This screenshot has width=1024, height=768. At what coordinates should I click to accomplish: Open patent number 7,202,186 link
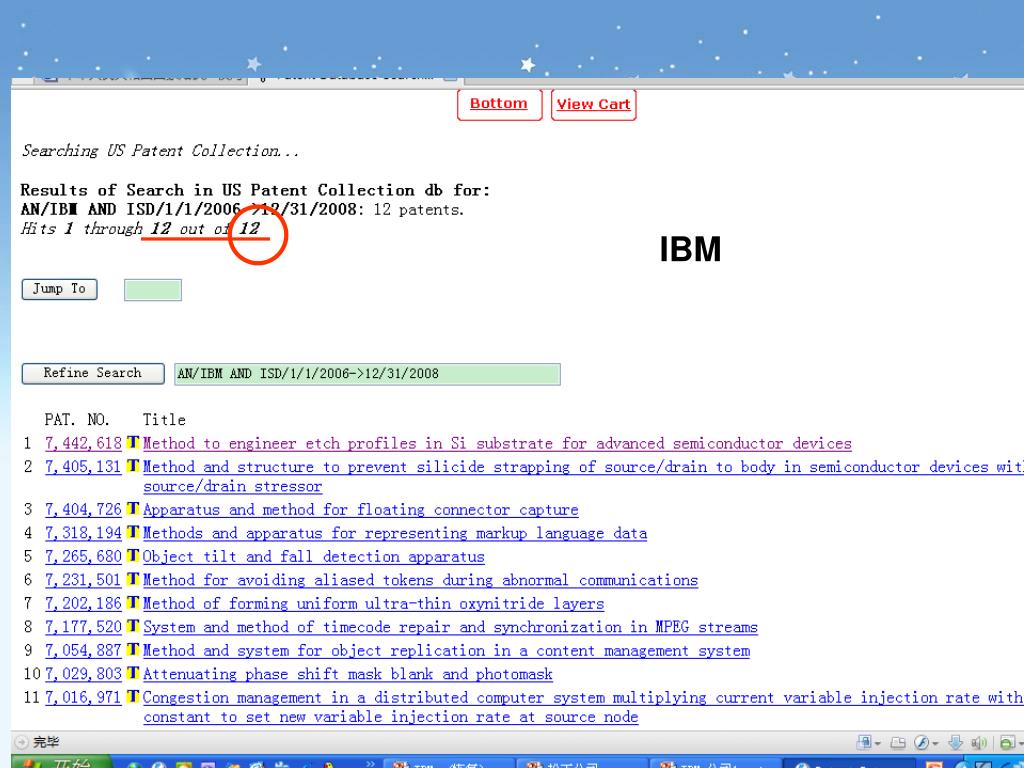pyautogui.click(x=83, y=604)
